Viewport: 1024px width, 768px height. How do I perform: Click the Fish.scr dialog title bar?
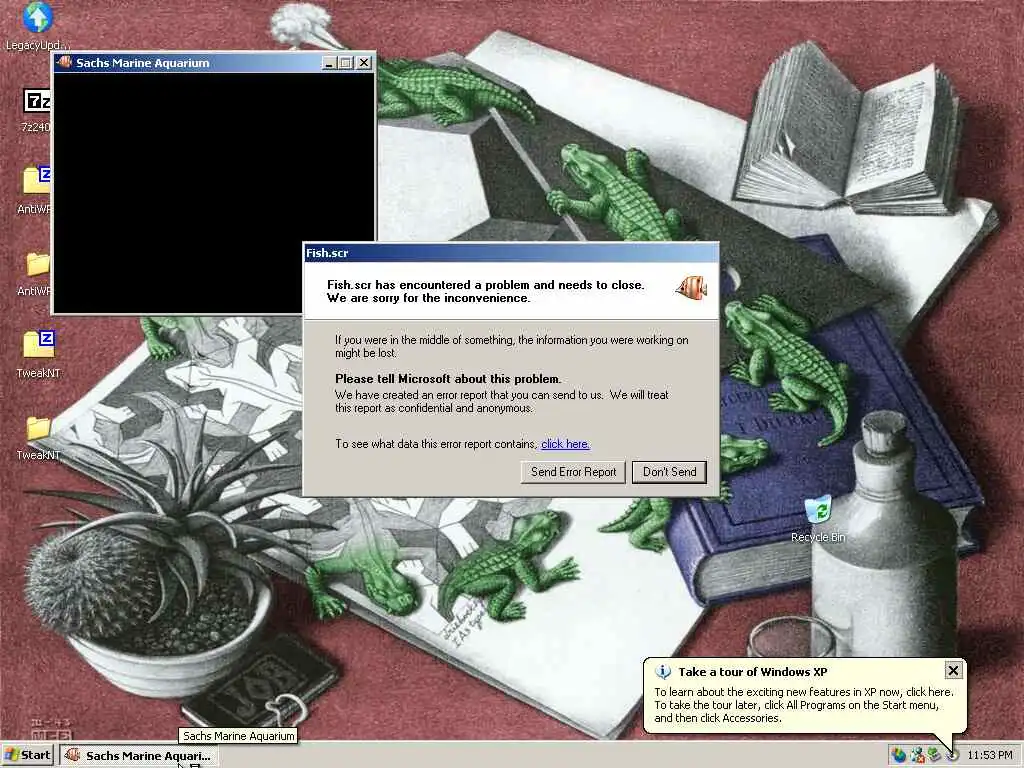[x=511, y=253]
